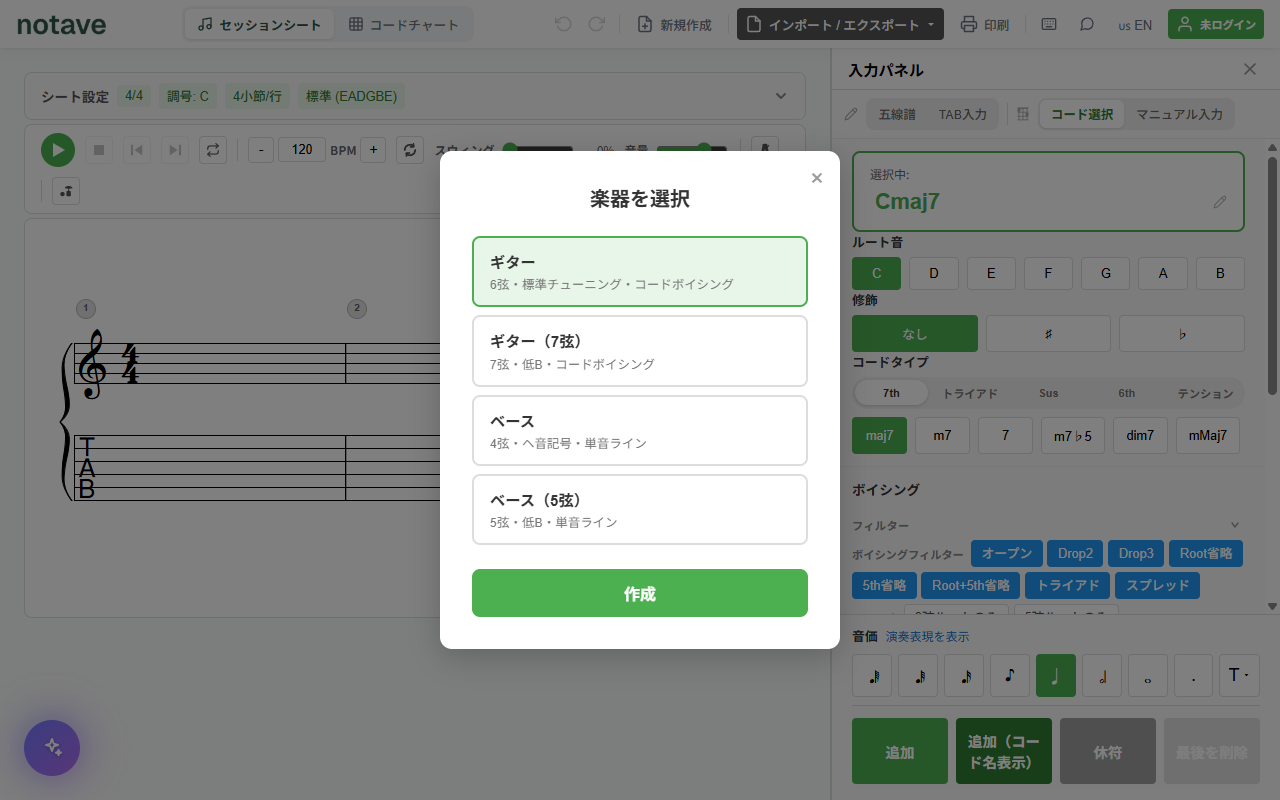Image resolution: width=1280 pixels, height=800 pixels.
Task: Select the quarter note value highlighted green
Action: point(1056,675)
